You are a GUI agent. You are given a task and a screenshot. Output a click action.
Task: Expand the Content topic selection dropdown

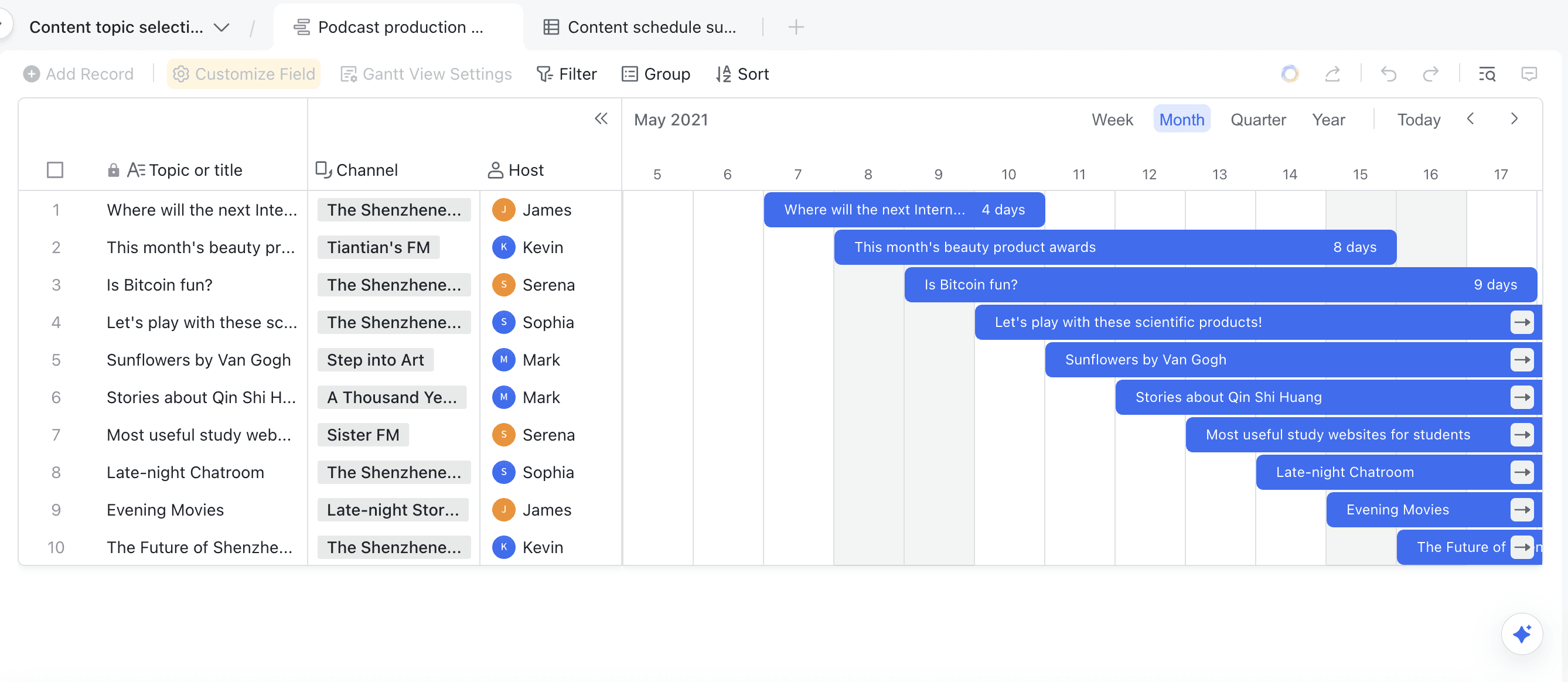pyautogui.click(x=221, y=28)
